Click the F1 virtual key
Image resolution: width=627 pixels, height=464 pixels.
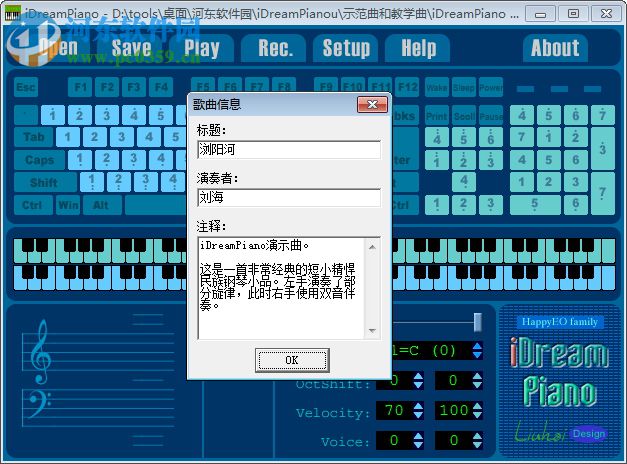(x=80, y=87)
